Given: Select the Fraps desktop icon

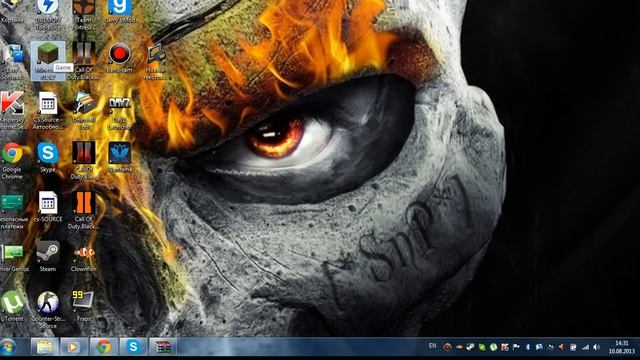Looking at the screenshot, I should (84, 306).
